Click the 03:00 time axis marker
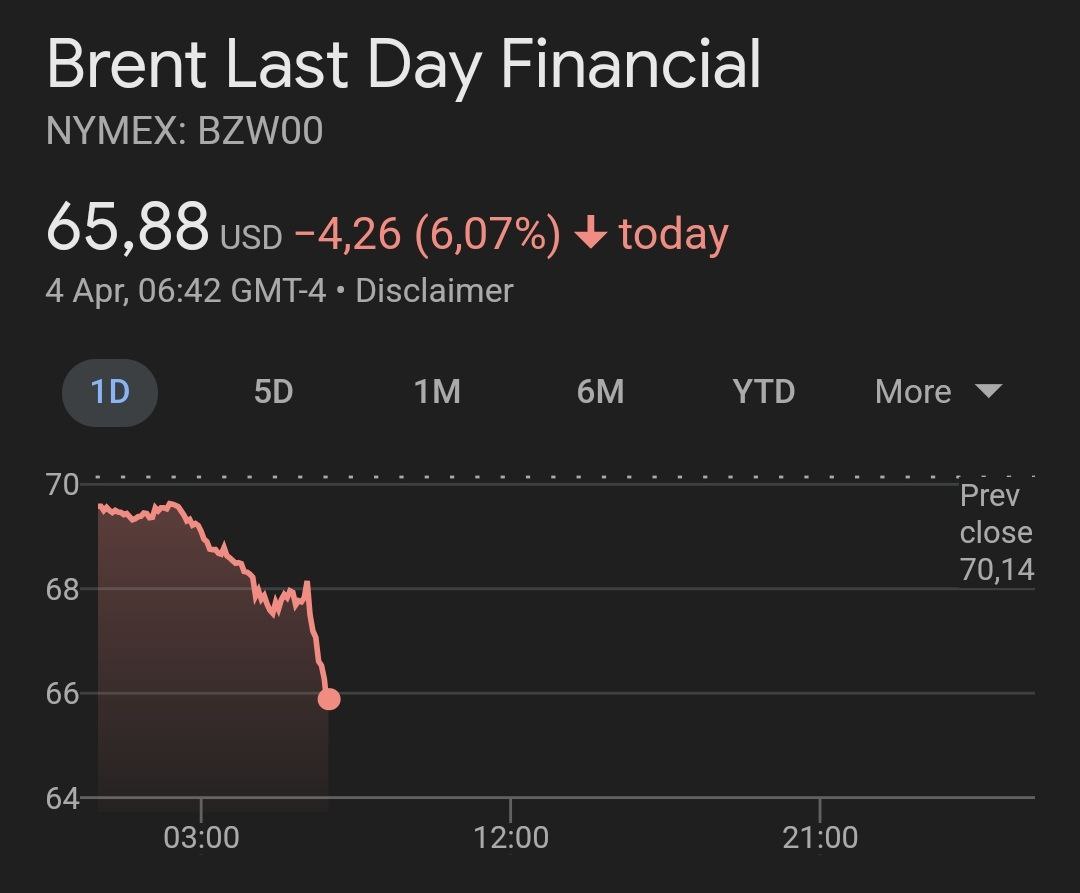1080x893 pixels. 201,836
